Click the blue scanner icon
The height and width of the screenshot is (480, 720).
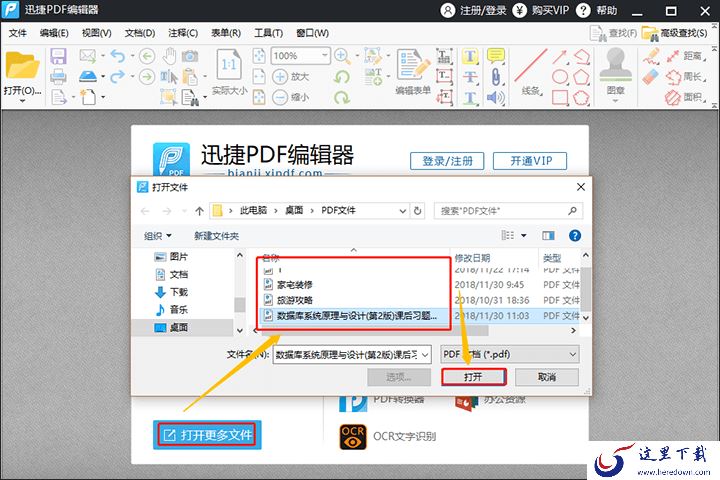(x=88, y=76)
